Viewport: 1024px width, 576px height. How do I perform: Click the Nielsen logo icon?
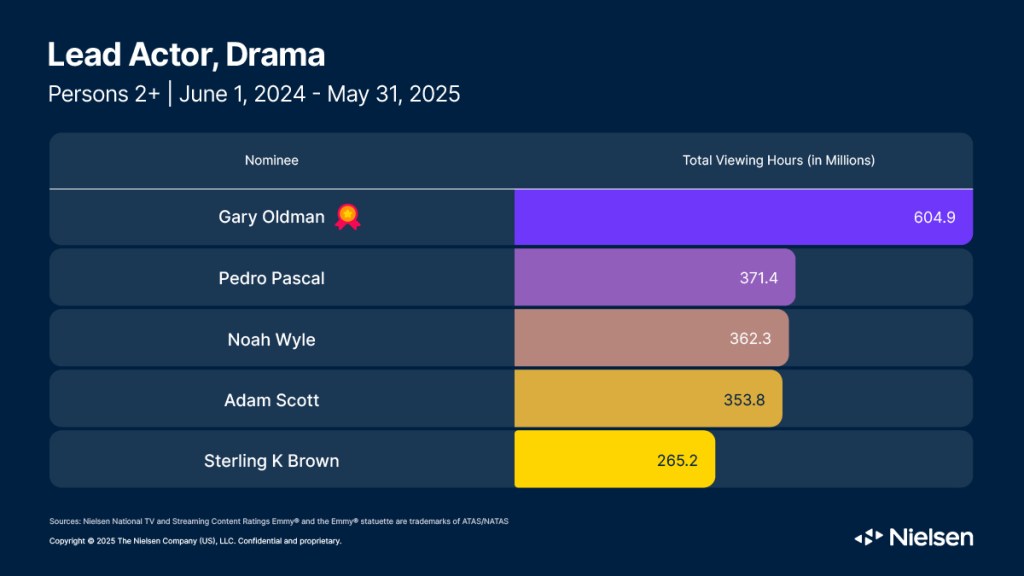867,537
